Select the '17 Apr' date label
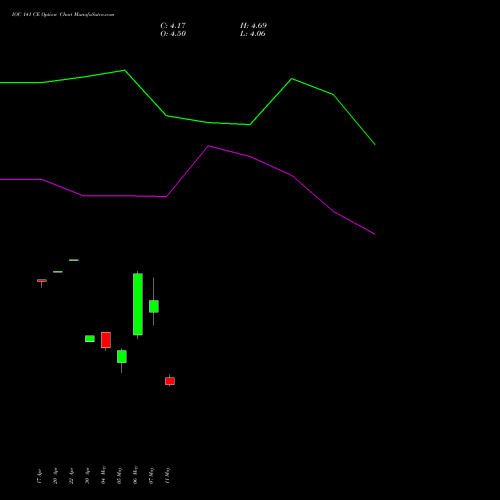The height and width of the screenshot is (500, 500). pyautogui.click(x=39, y=476)
